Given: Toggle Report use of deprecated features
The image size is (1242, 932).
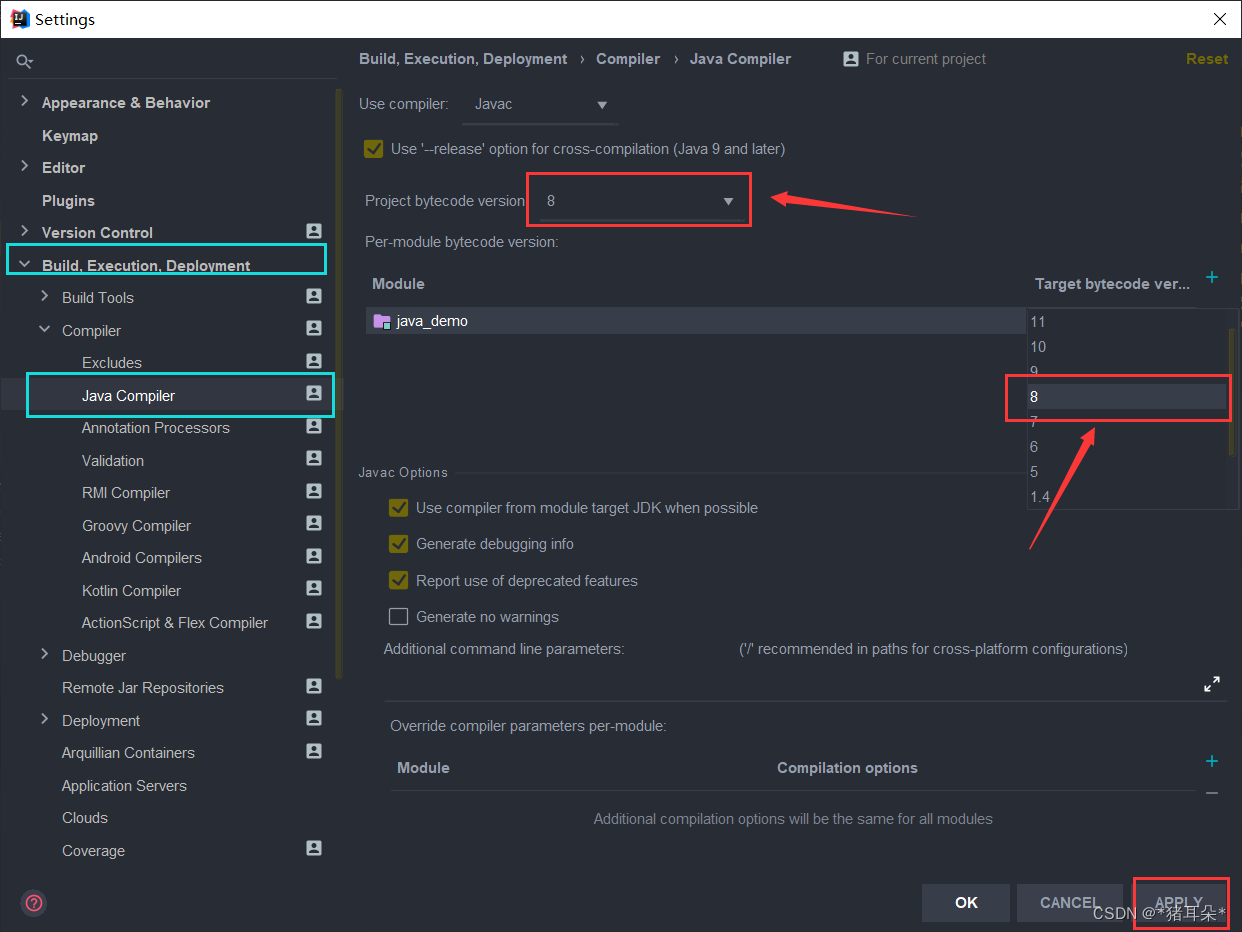Looking at the screenshot, I should tap(398, 580).
